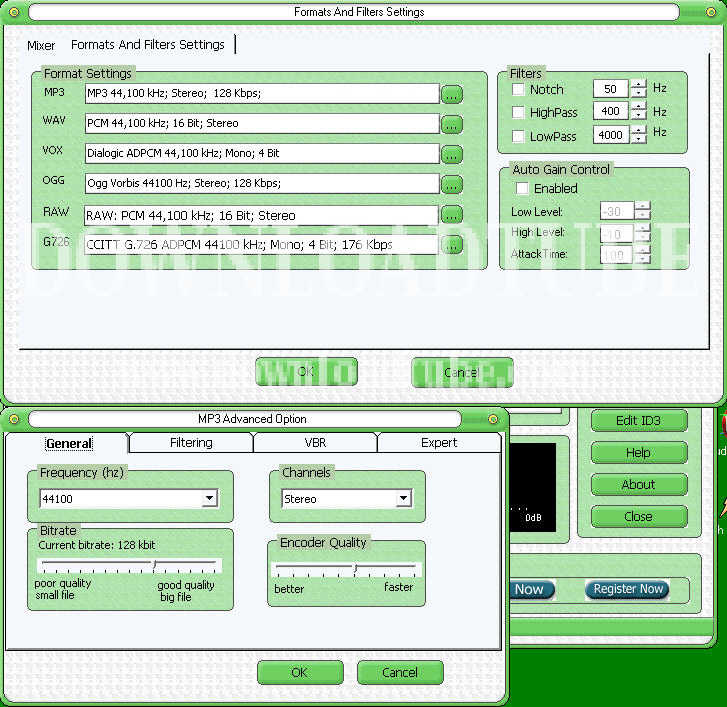Select Formats And Filters Settings tab
727x707 pixels.
147,45
